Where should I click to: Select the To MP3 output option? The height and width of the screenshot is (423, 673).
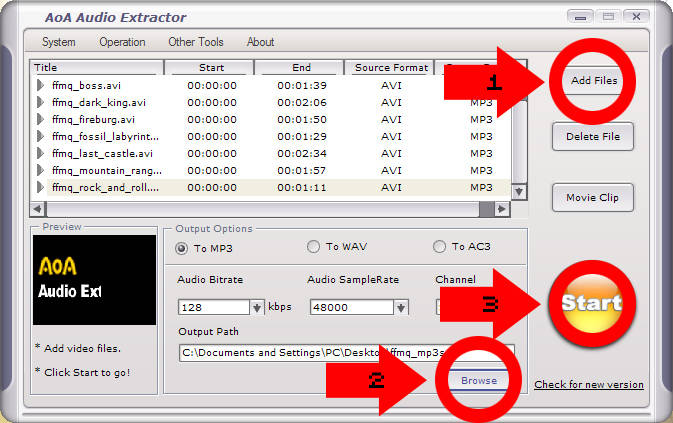pos(182,248)
